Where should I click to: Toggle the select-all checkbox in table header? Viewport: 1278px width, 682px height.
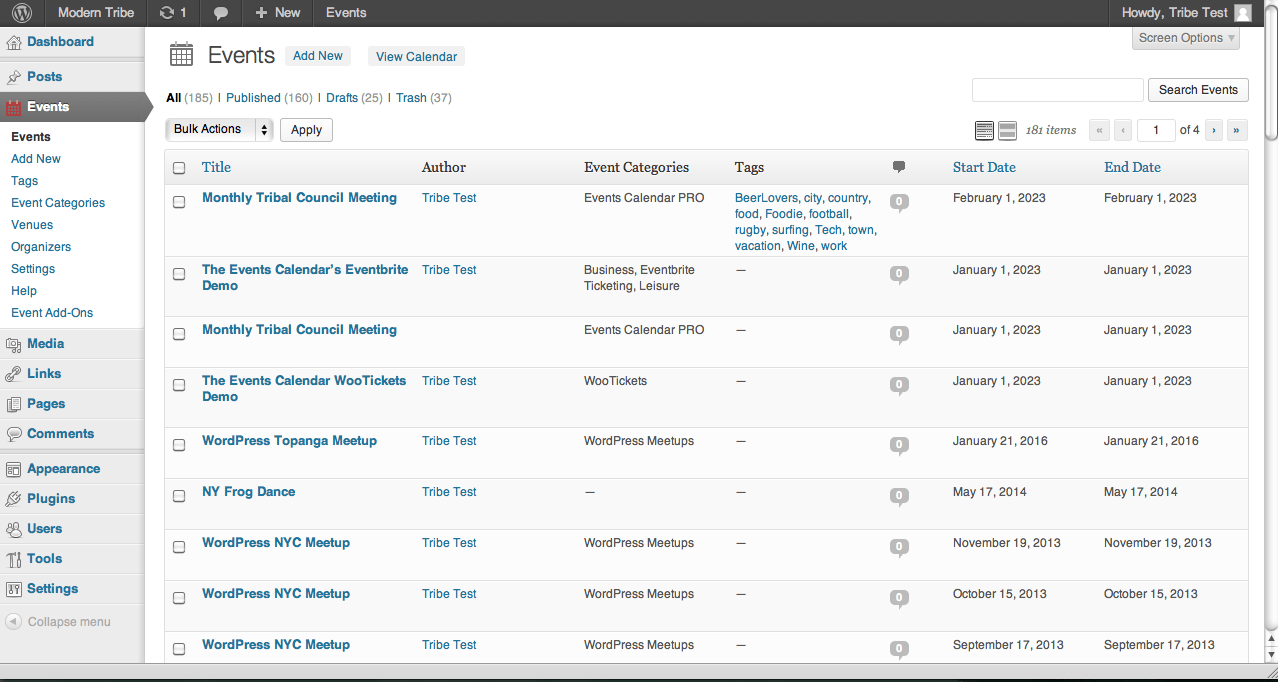179,168
